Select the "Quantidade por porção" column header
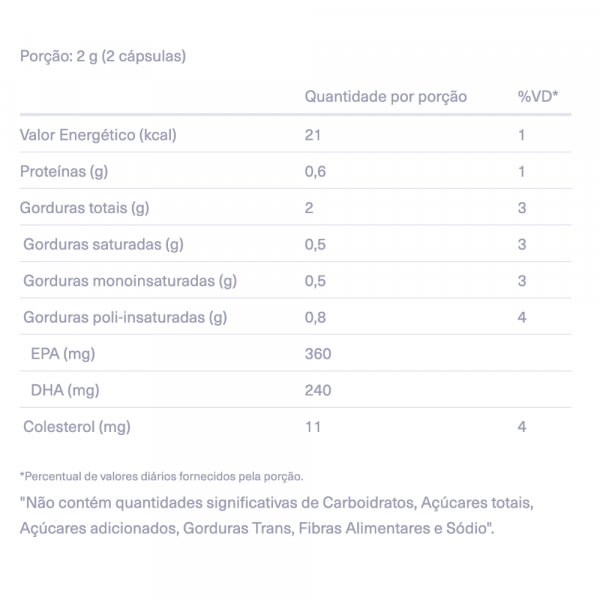 385,97
